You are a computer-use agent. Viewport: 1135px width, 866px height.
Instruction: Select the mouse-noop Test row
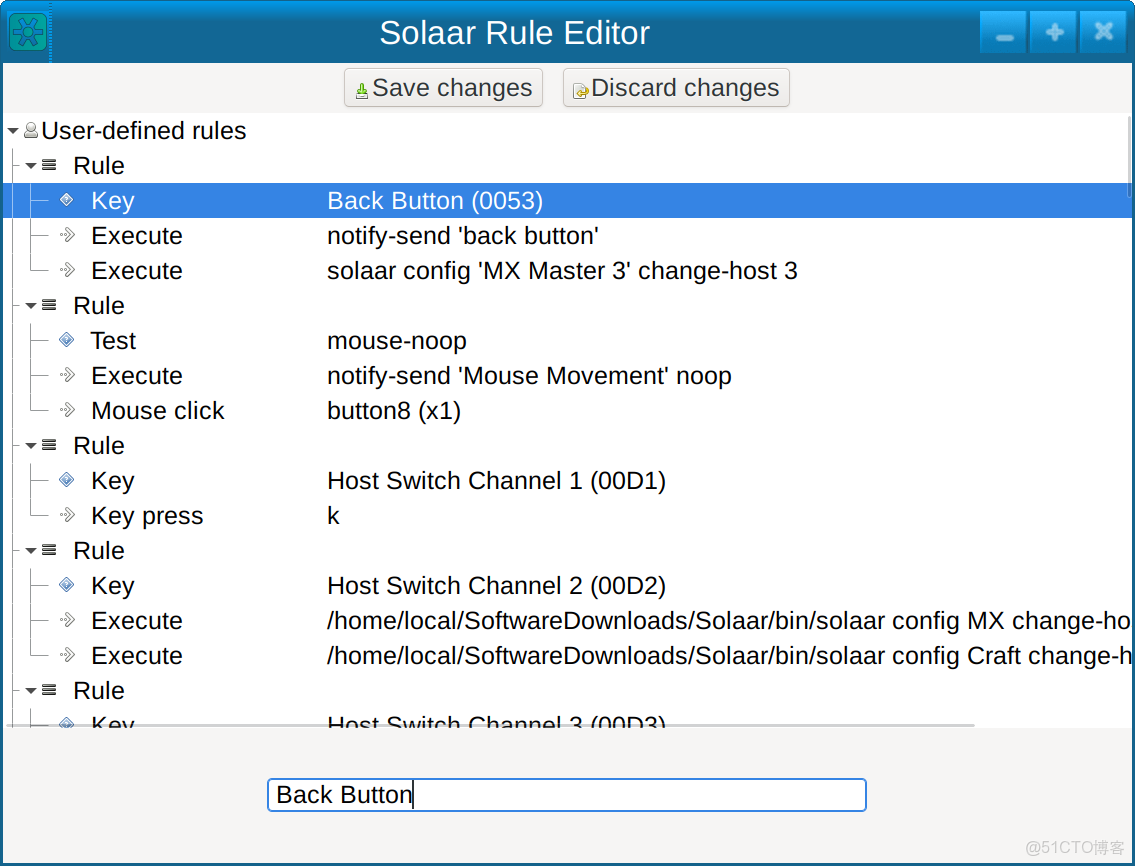click(x=397, y=340)
